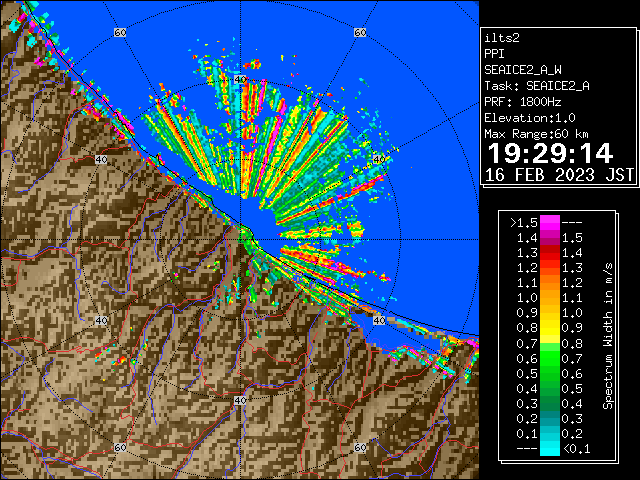
Task: Pick the bright green legend band beside 0.6
Action: click(550, 358)
